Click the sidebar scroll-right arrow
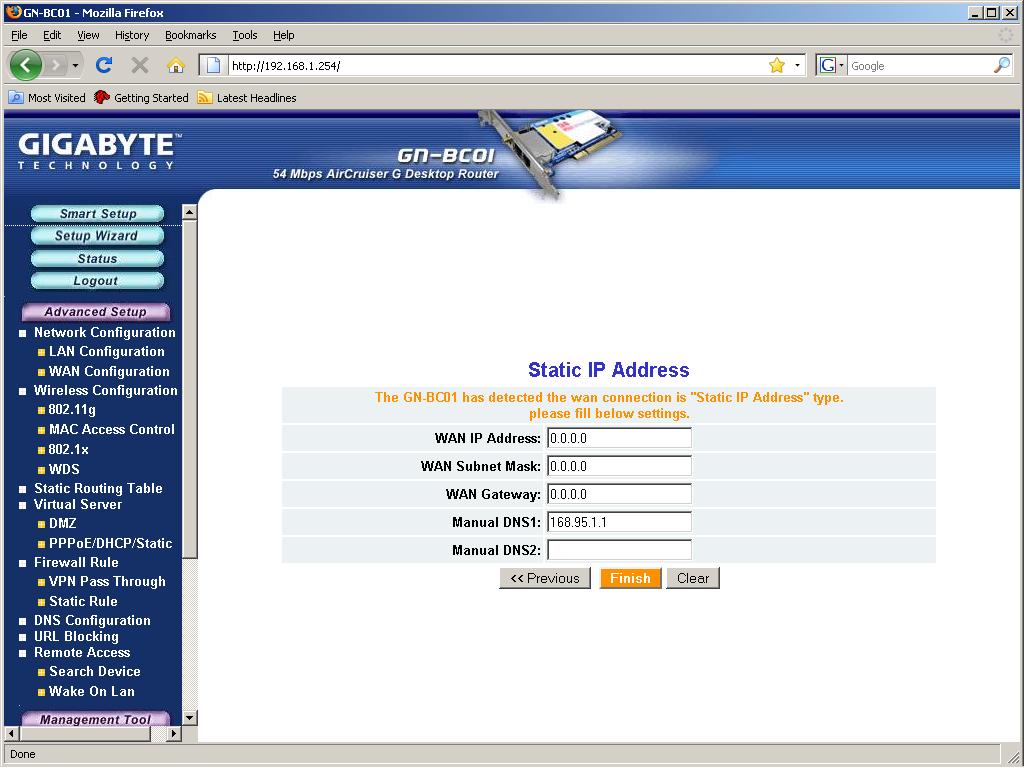1024x768 pixels. [174, 733]
